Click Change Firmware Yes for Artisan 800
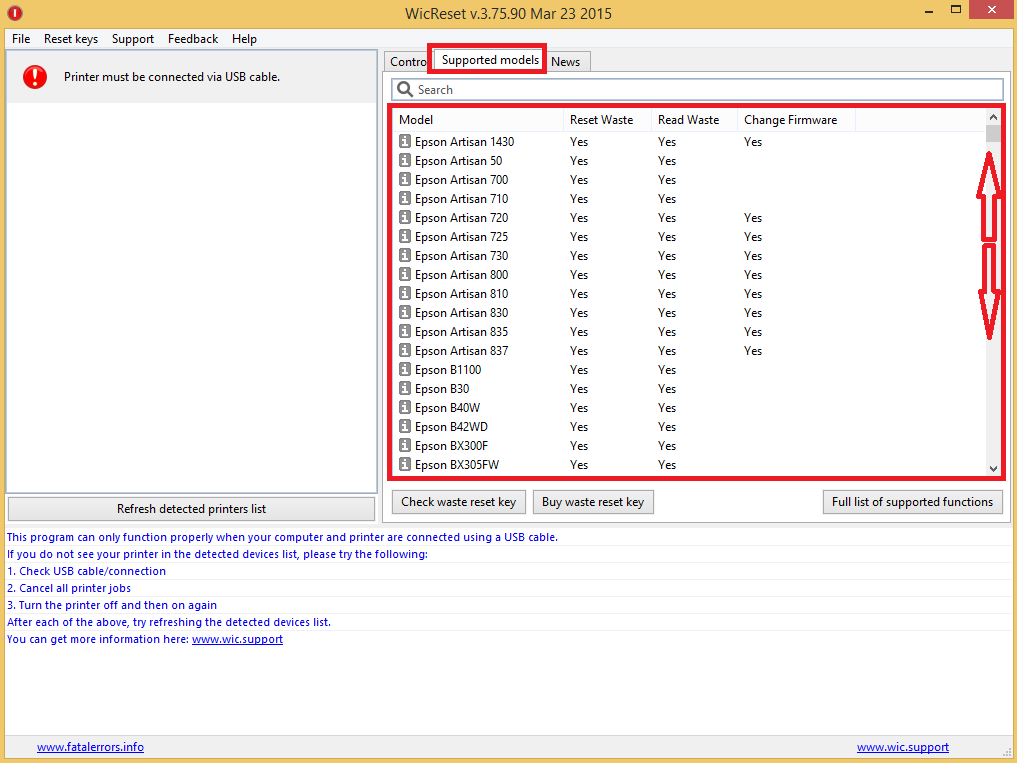 click(753, 274)
